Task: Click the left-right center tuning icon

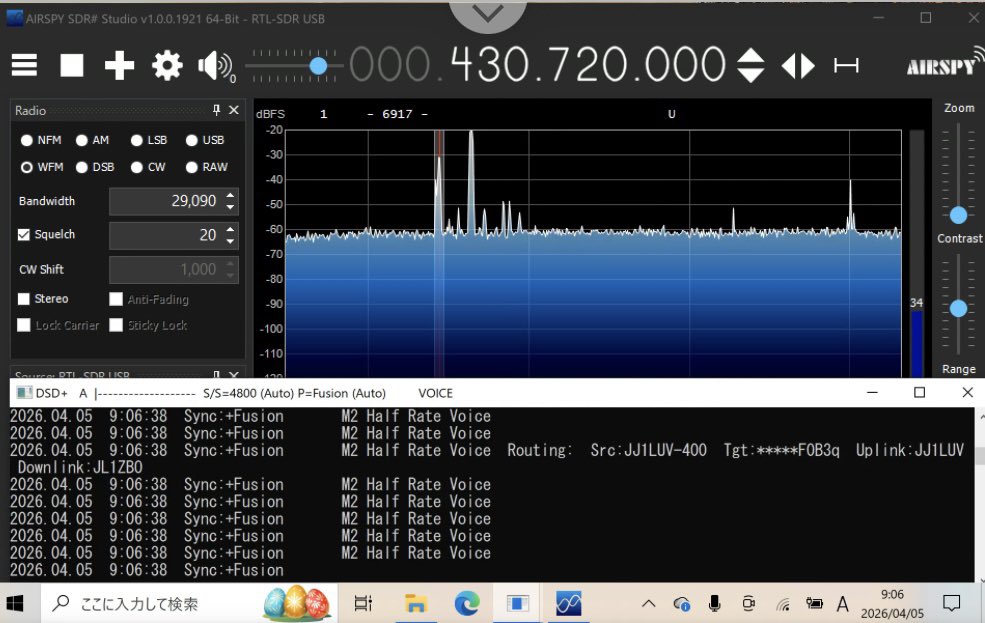Action: (798, 65)
